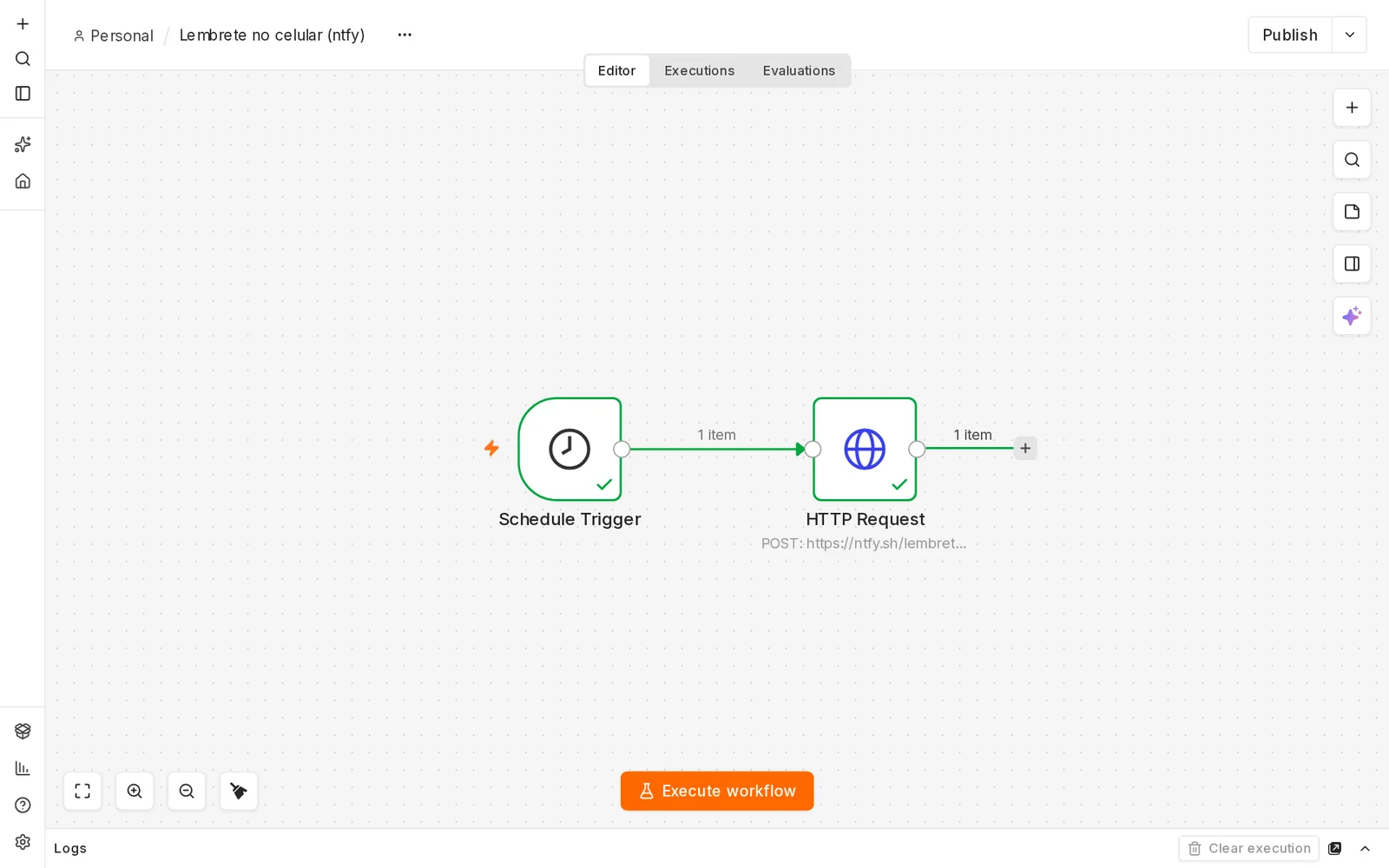Screen dimensions: 1389x868
Task: Click Schedule Trigger output connector
Action: click(622, 449)
